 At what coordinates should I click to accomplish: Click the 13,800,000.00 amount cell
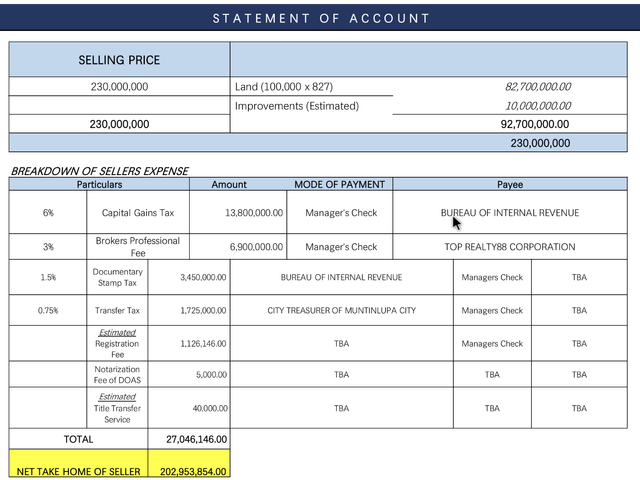(238, 212)
